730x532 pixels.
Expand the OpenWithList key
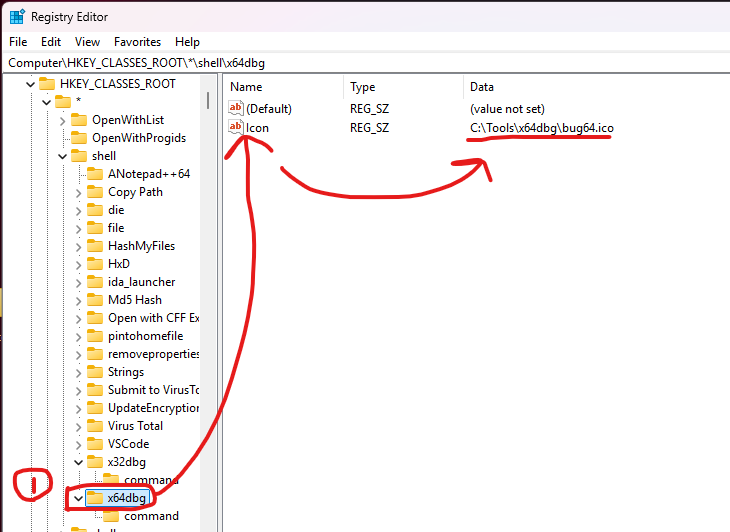coord(63,121)
